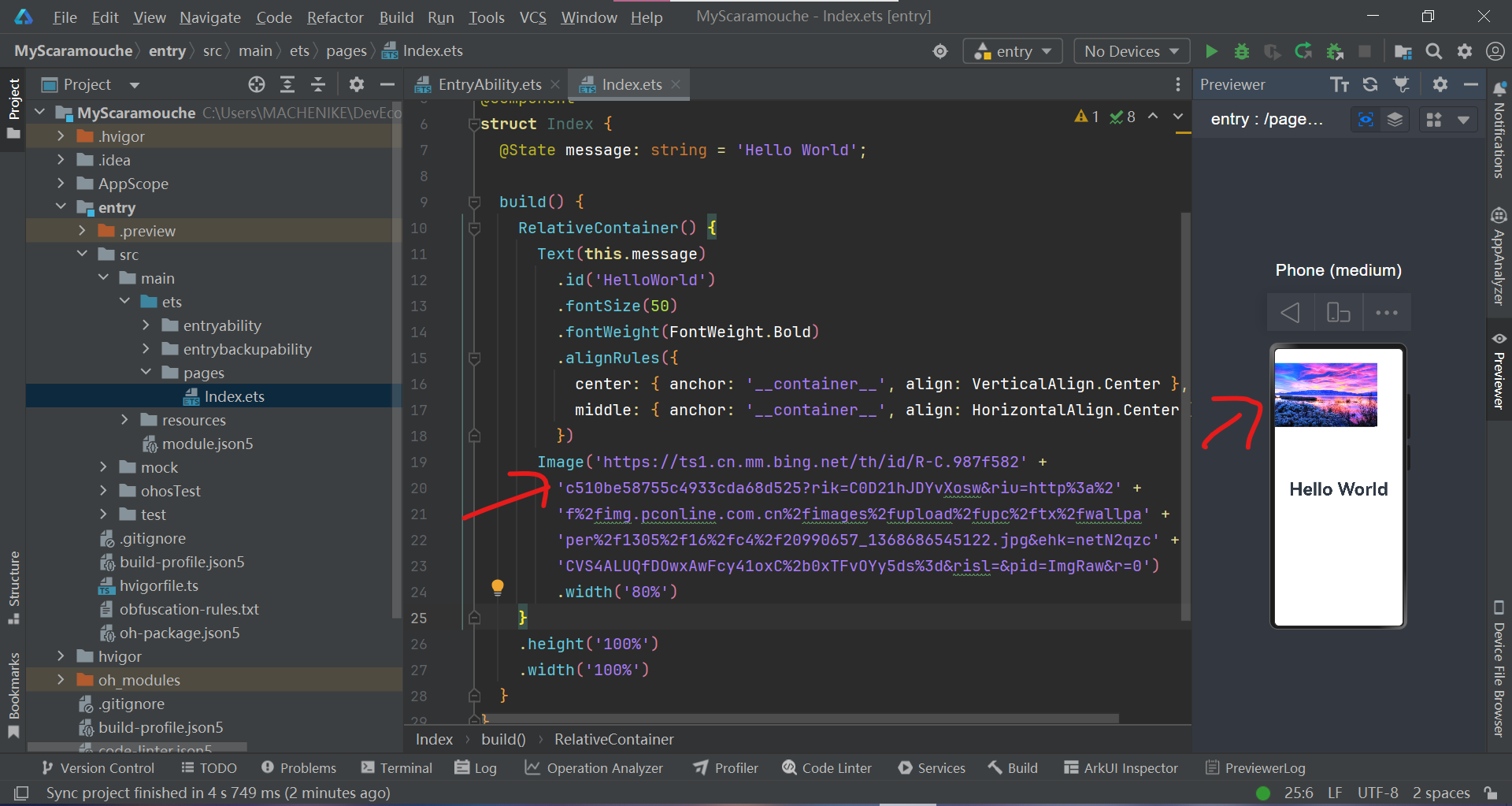Toggle Notifications side panel

point(1499,130)
